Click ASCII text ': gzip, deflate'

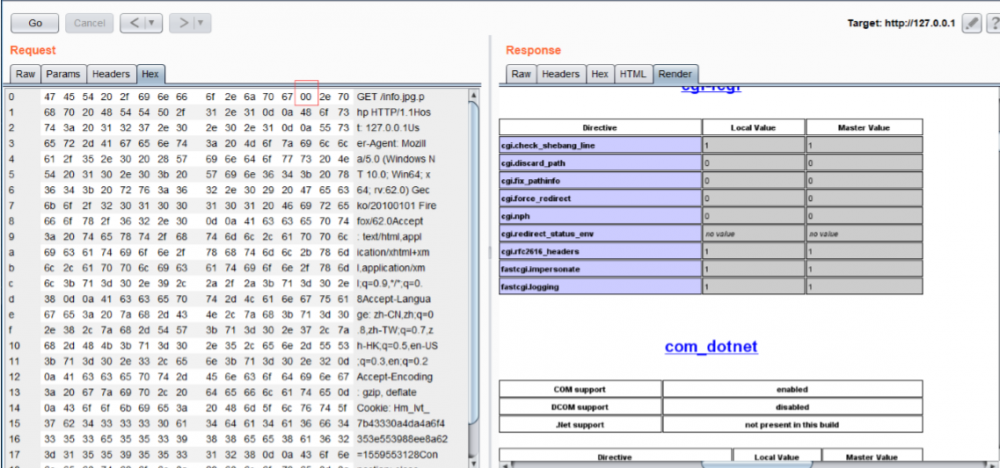pyautogui.click(x=387, y=393)
